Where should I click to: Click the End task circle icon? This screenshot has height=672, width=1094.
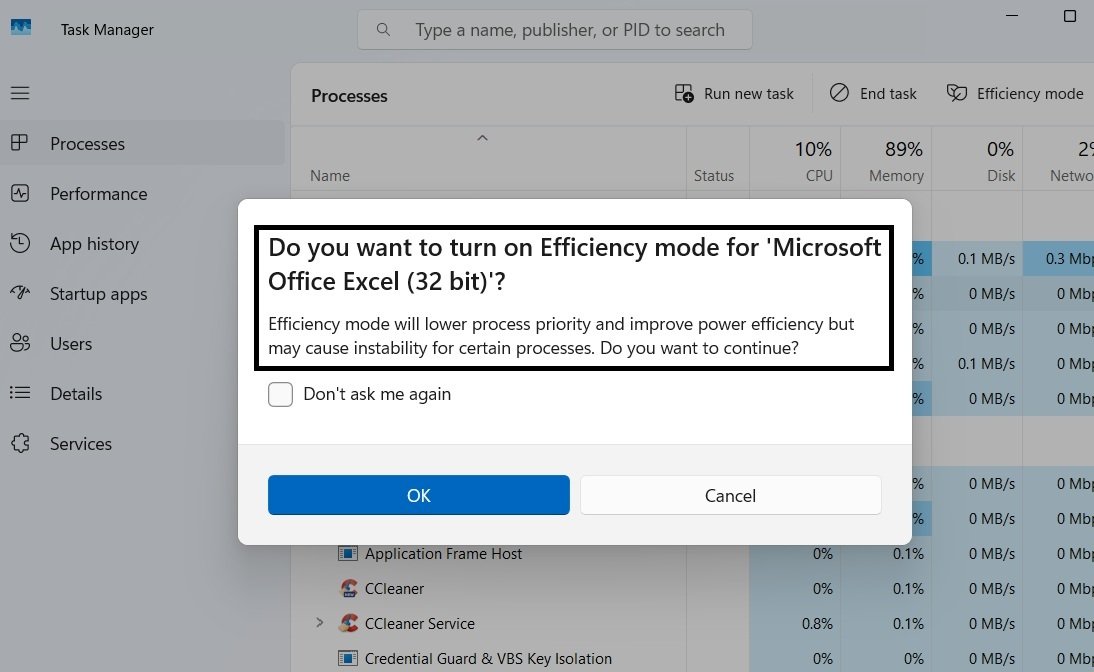click(839, 93)
